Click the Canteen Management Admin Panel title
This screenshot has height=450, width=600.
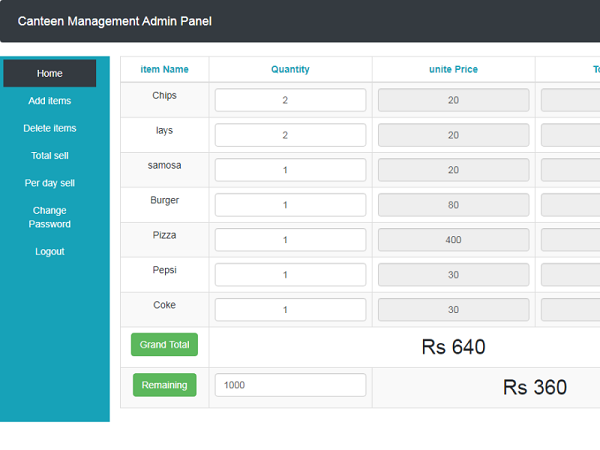[x=114, y=21]
